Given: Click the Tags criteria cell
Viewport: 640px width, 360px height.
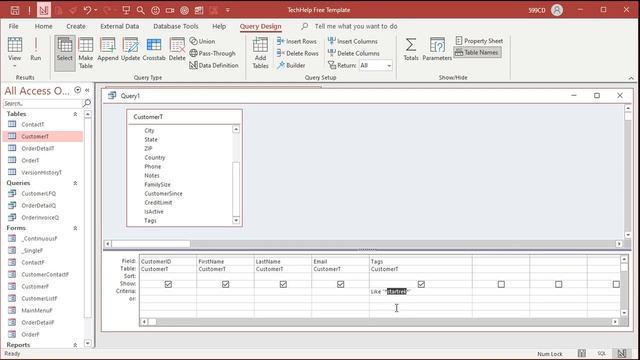Looking at the screenshot, I should pyautogui.click(x=421, y=291).
